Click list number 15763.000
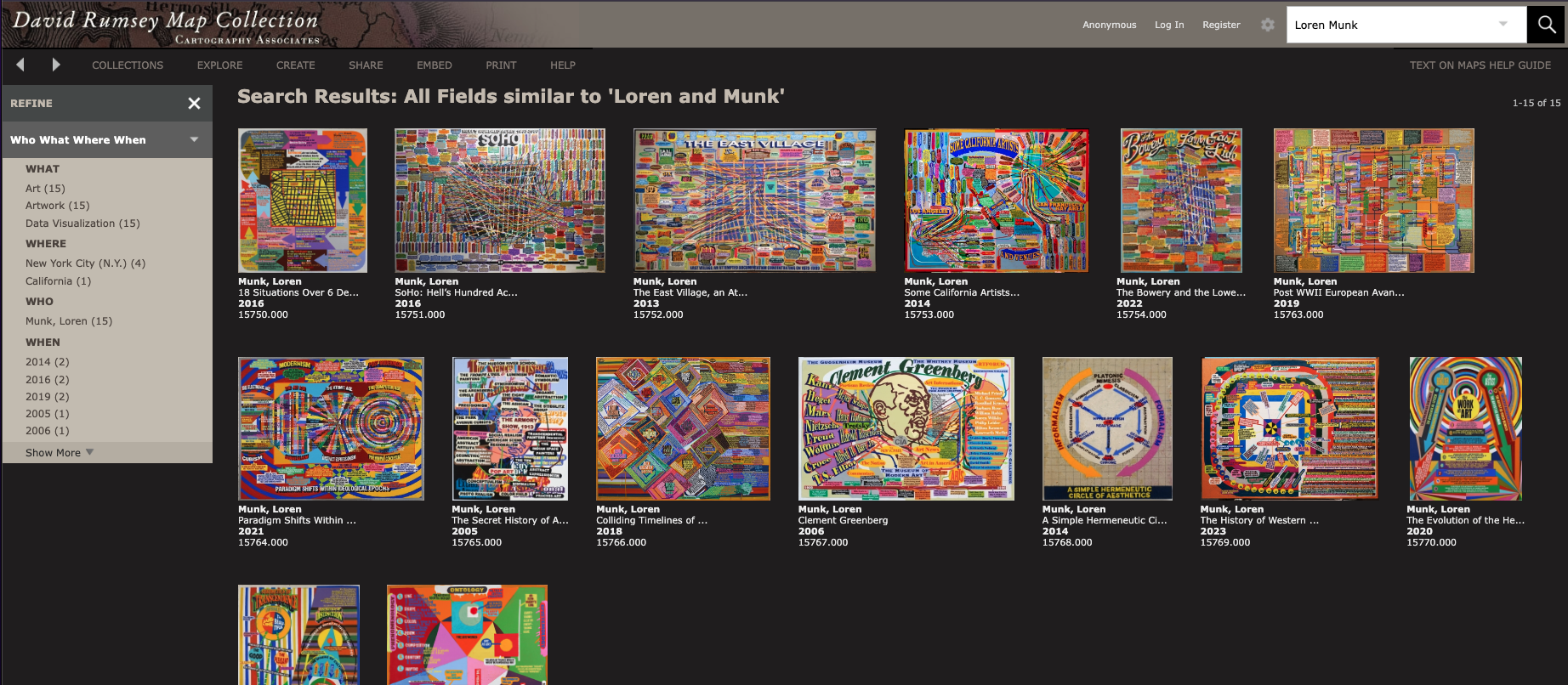This screenshot has width=1568, height=685. [1298, 314]
